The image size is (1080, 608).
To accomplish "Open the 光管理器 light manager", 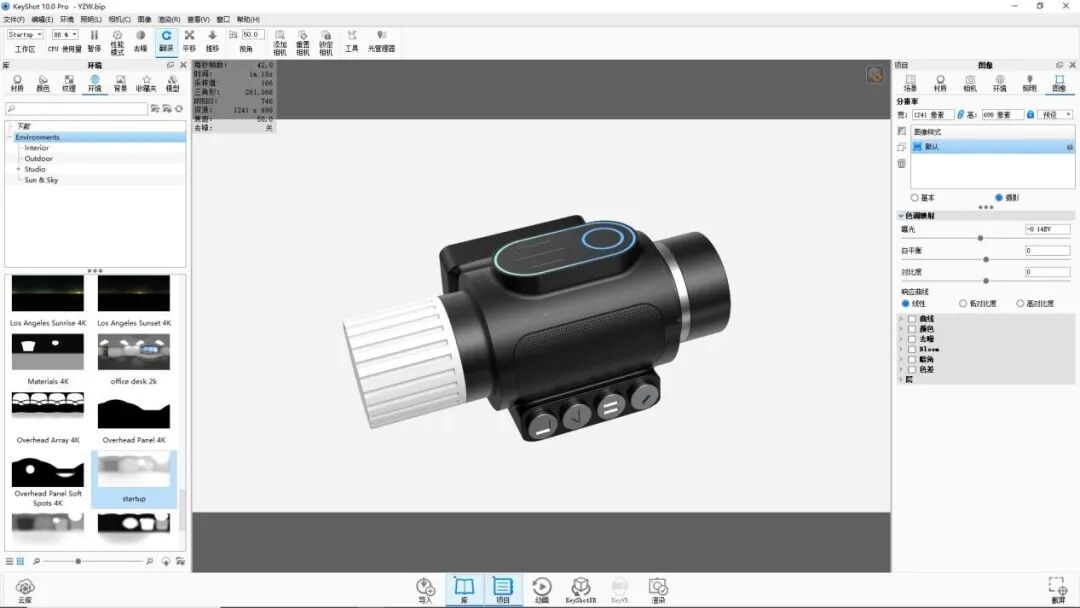I will tap(381, 37).
